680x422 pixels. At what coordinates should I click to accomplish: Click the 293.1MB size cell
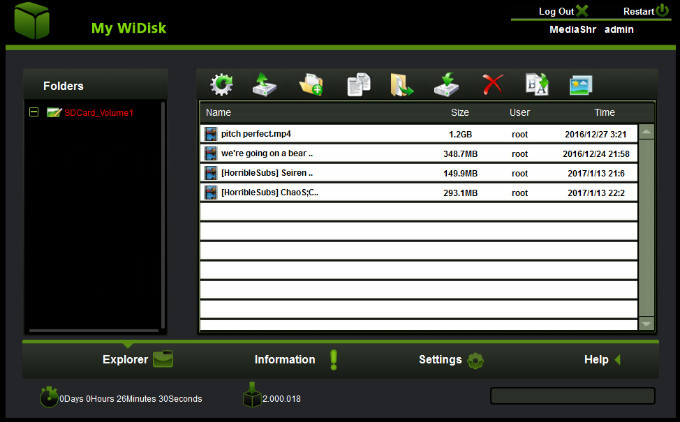click(460, 193)
